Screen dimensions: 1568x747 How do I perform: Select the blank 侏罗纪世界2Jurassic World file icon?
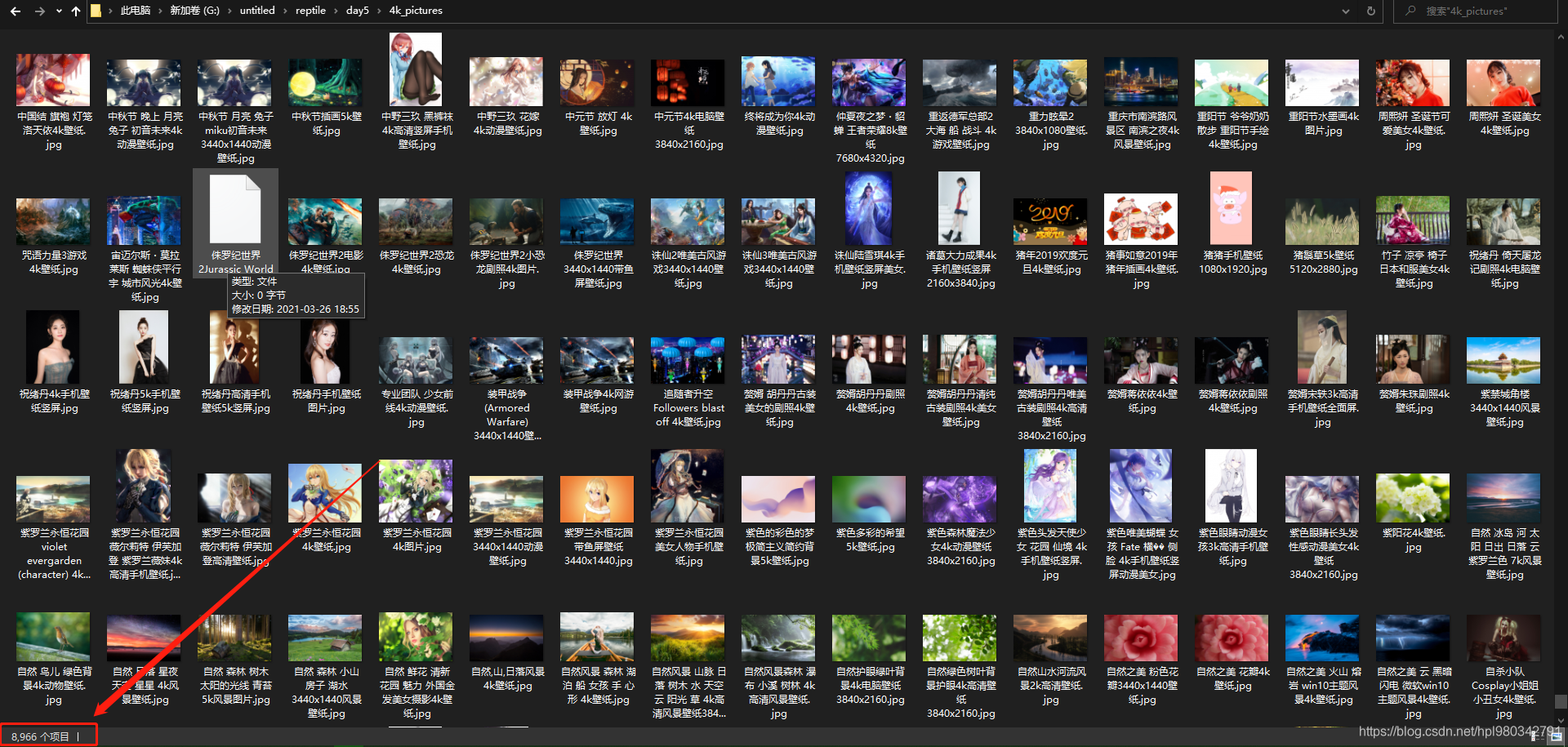coord(235,210)
